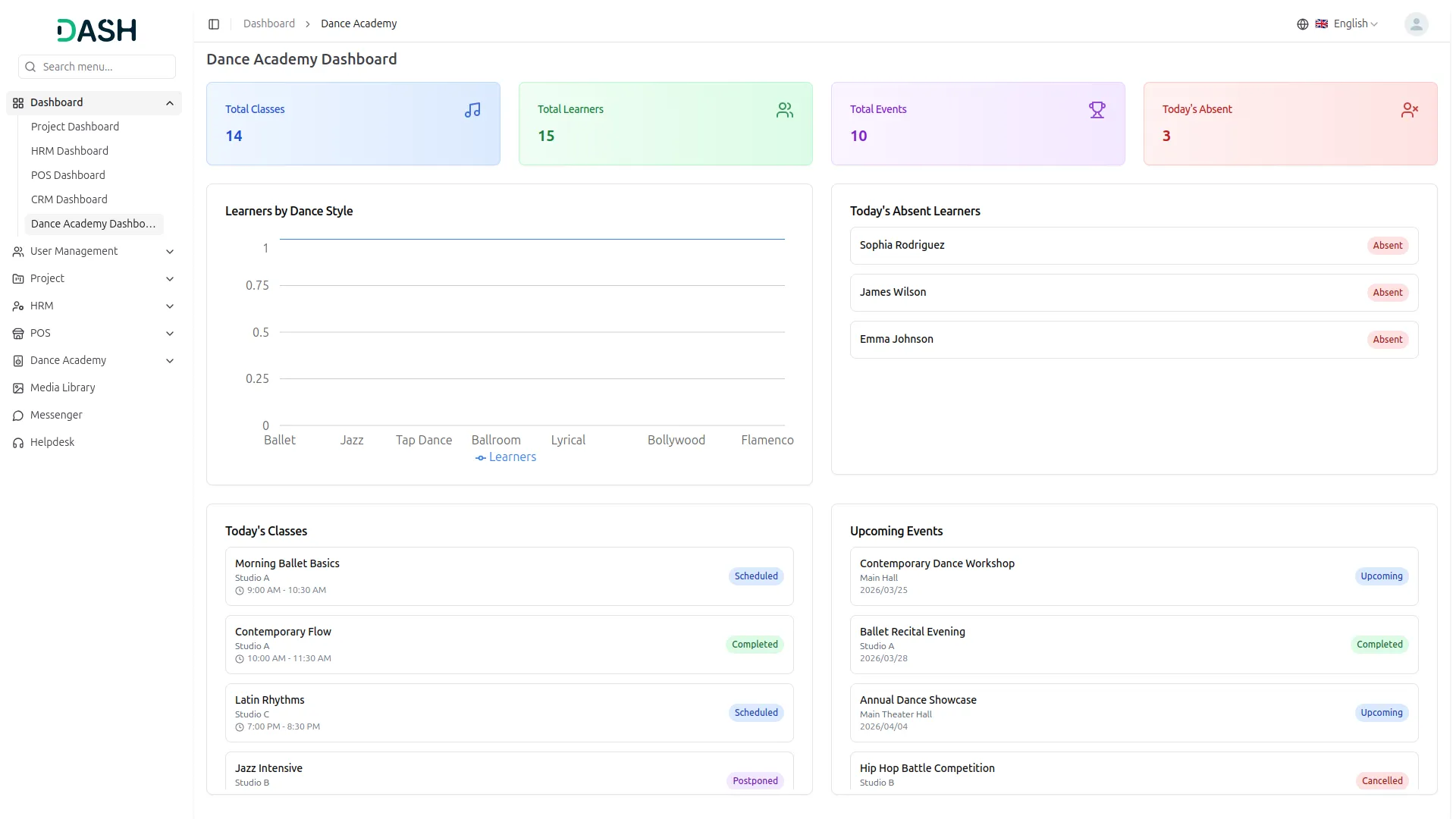1456x819 pixels.
Task: Click the globe language icon
Action: click(x=1302, y=24)
